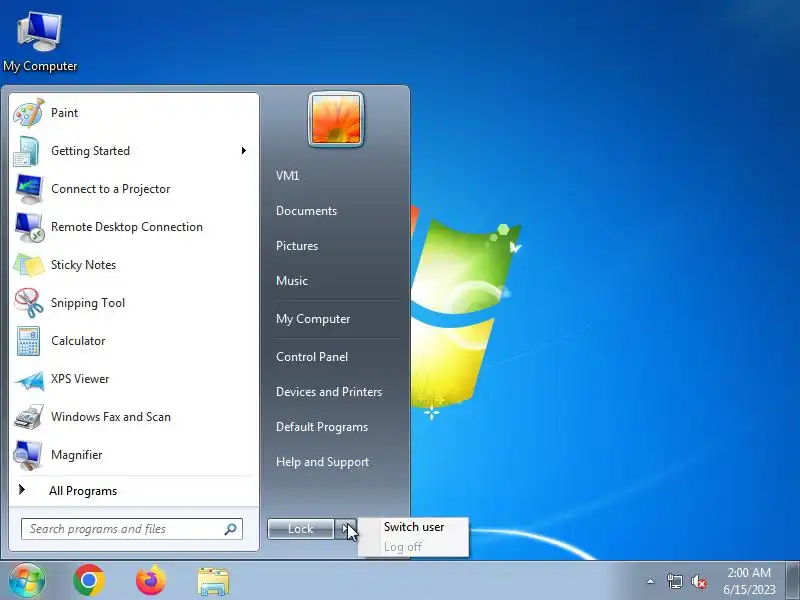Screen dimensions: 800x600
Task: Open Google Chrome from the taskbar
Action: (x=89, y=580)
